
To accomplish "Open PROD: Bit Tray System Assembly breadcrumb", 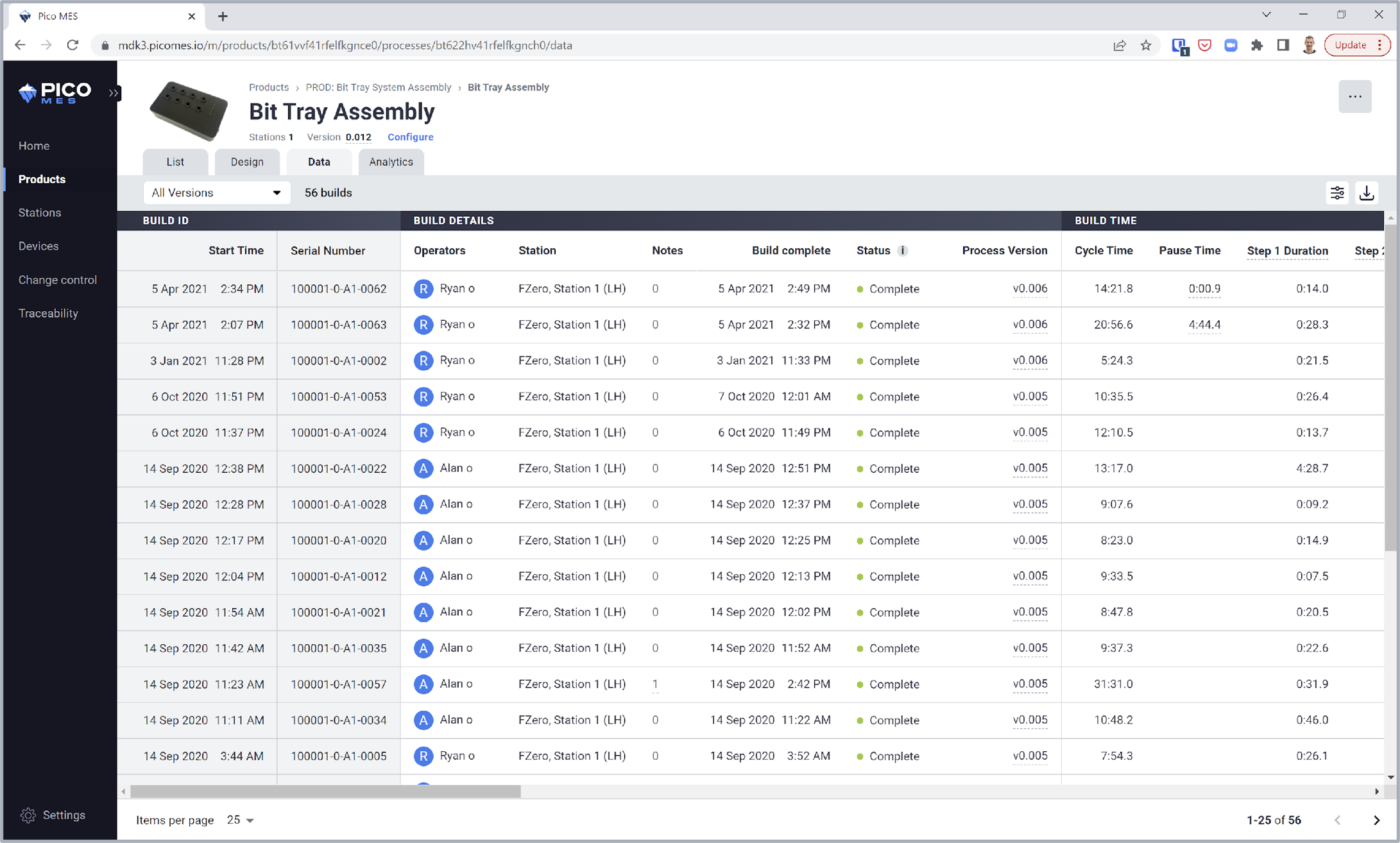I will [x=378, y=87].
